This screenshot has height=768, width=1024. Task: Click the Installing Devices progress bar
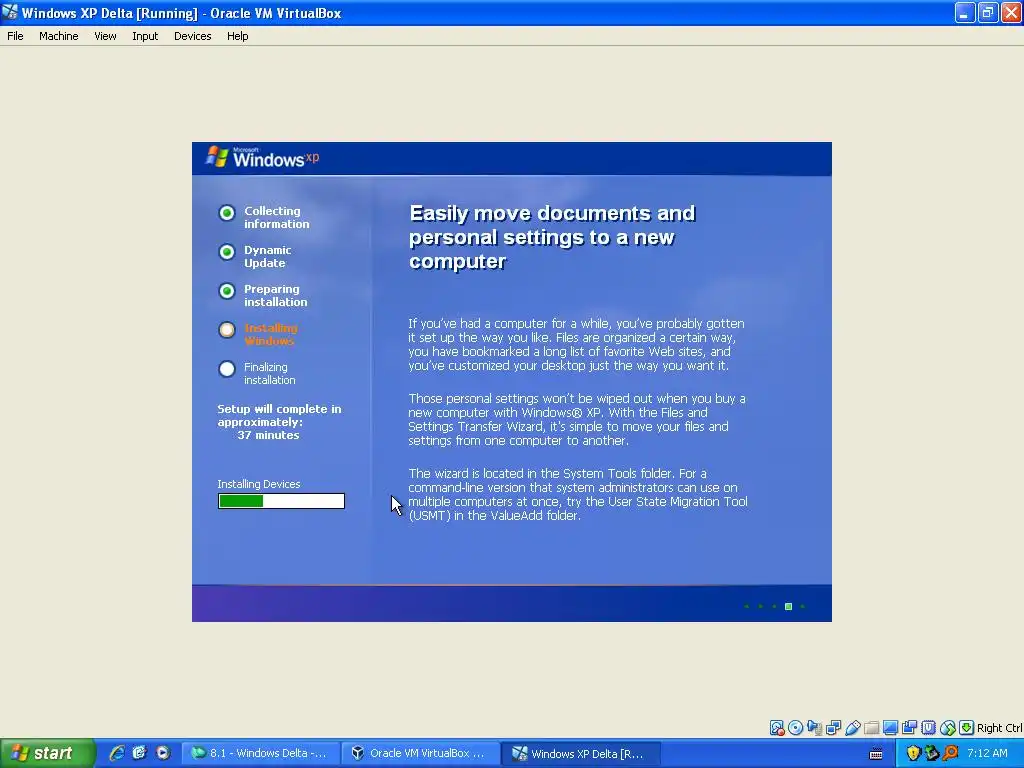click(x=281, y=501)
